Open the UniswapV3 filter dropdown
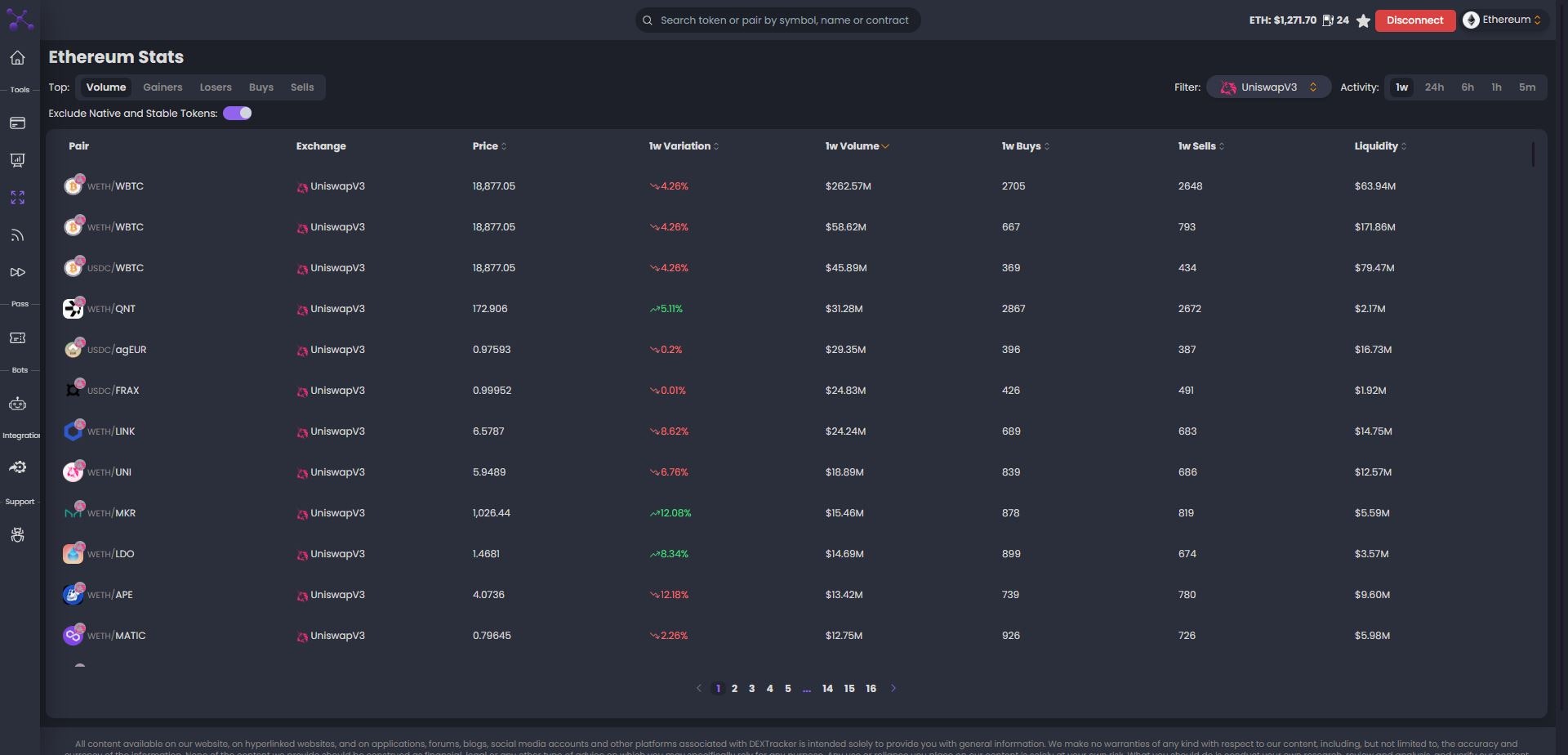Image resolution: width=1568 pixels, height=755 pixels. 1268,87
